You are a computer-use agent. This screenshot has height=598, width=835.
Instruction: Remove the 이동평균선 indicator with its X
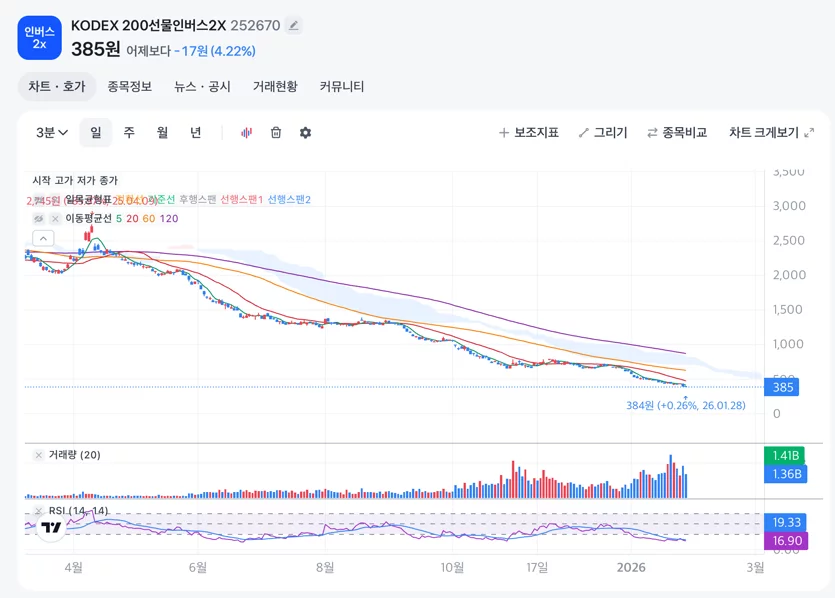[55, 218]
